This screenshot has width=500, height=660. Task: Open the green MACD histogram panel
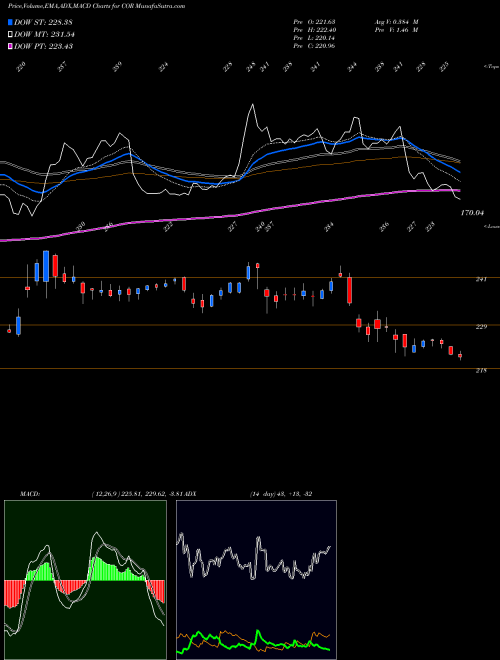tap(85, 580)
